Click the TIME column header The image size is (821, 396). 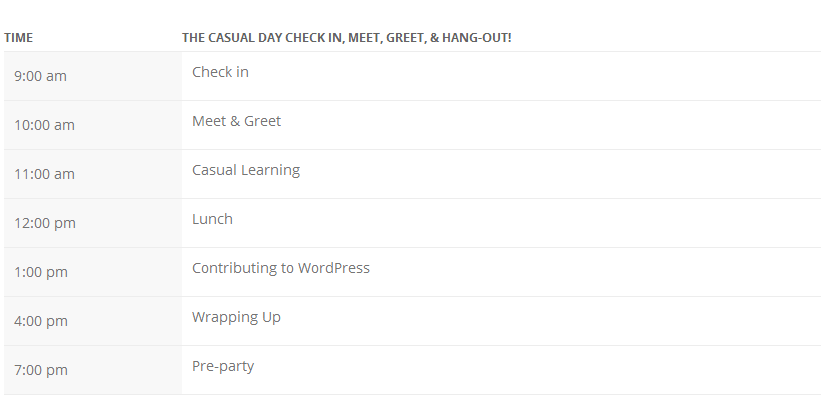click(18, 38)
